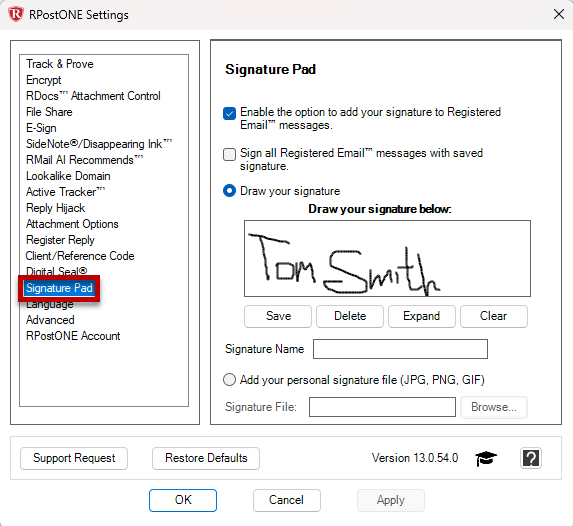The height and width of the screenshot is (526, 573).
Task: Open RDocs Attachment Control settings
Action: click(x=93, y=96)
